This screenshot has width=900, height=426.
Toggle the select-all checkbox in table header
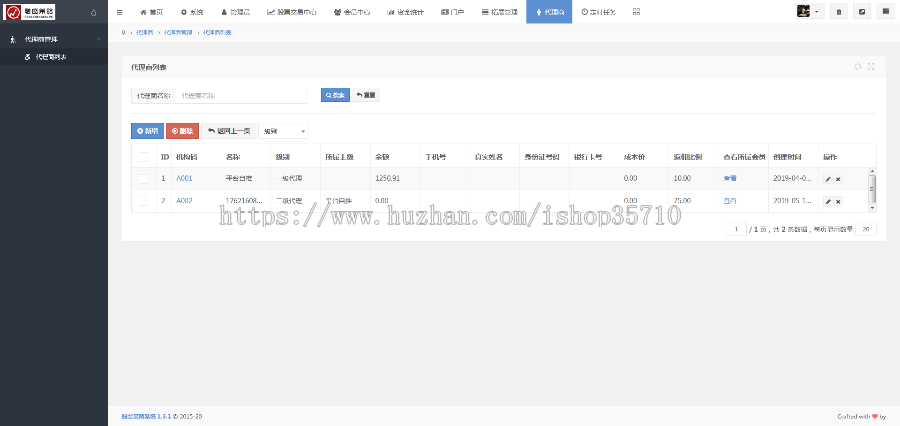(x=143, y=157)
